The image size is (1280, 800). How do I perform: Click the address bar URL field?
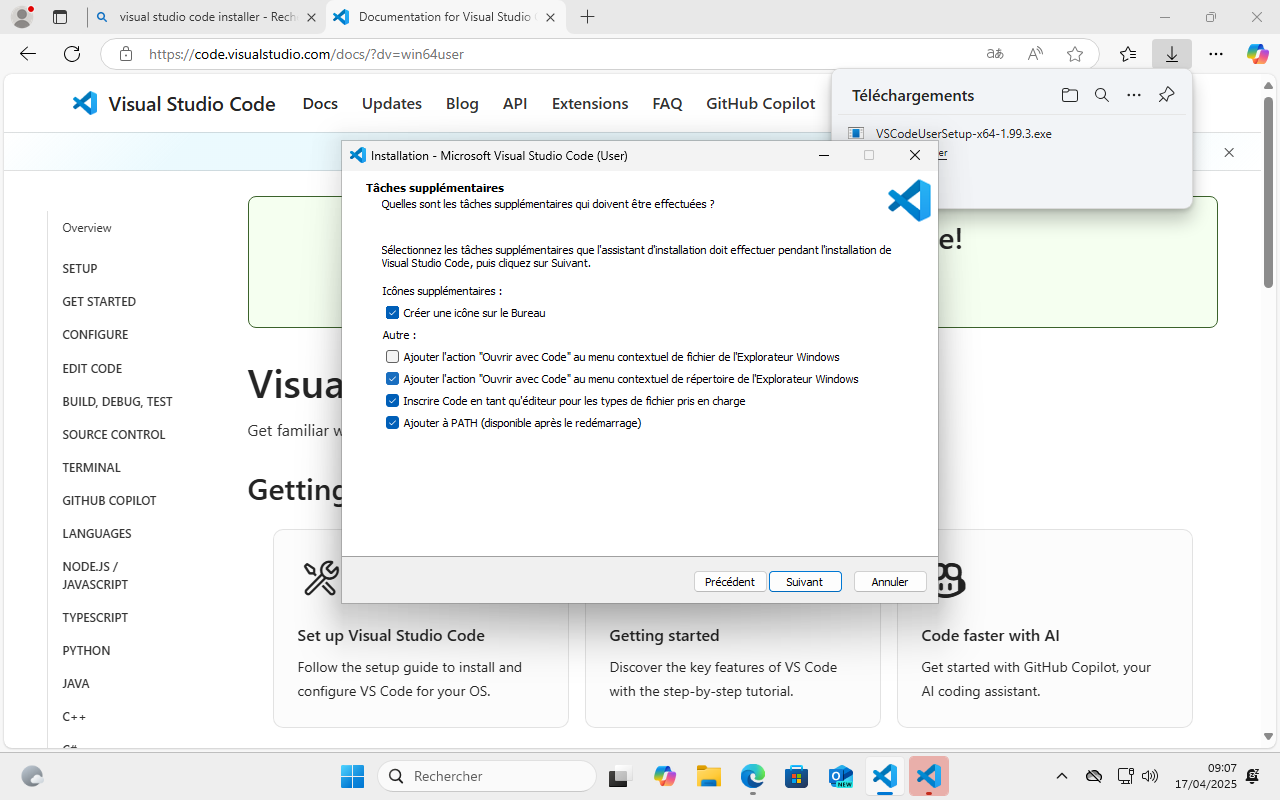click(x=560, y=54)
